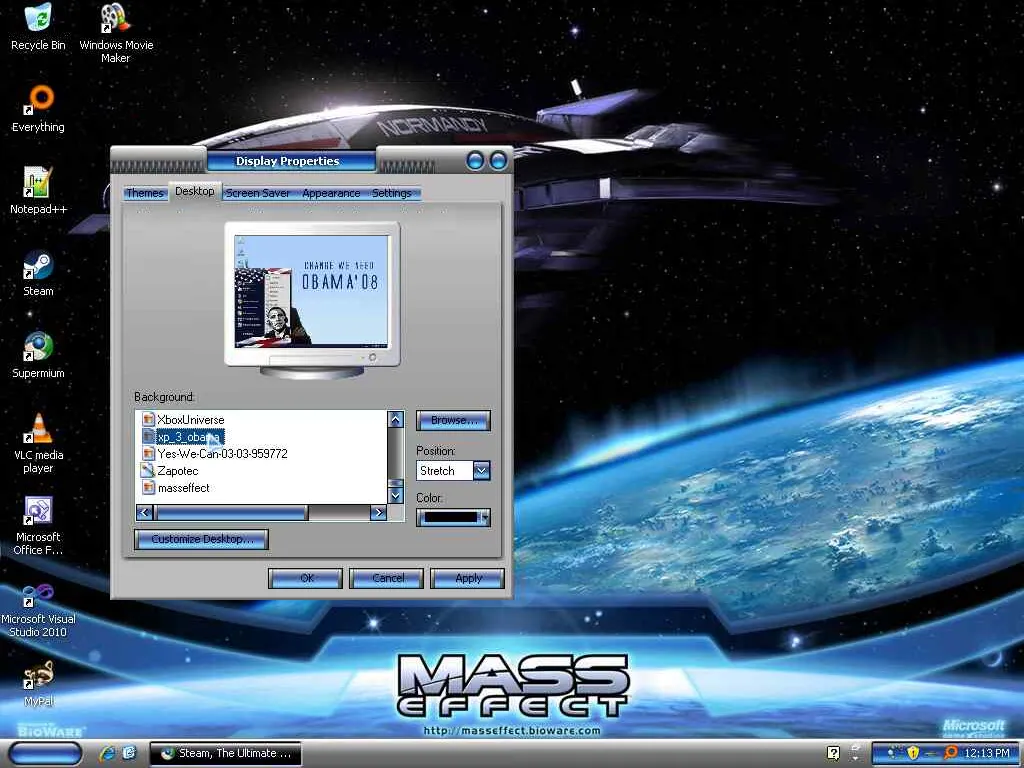
Task: Click the orange Everything icon in system tray
Action: coord(951,753)
